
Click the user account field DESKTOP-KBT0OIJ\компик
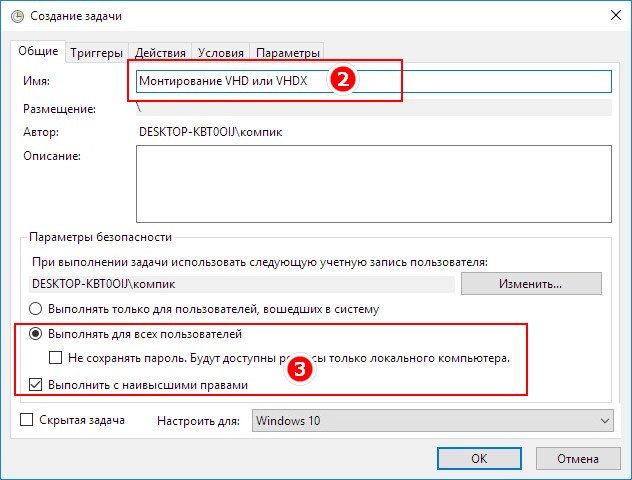coord(242,284)
